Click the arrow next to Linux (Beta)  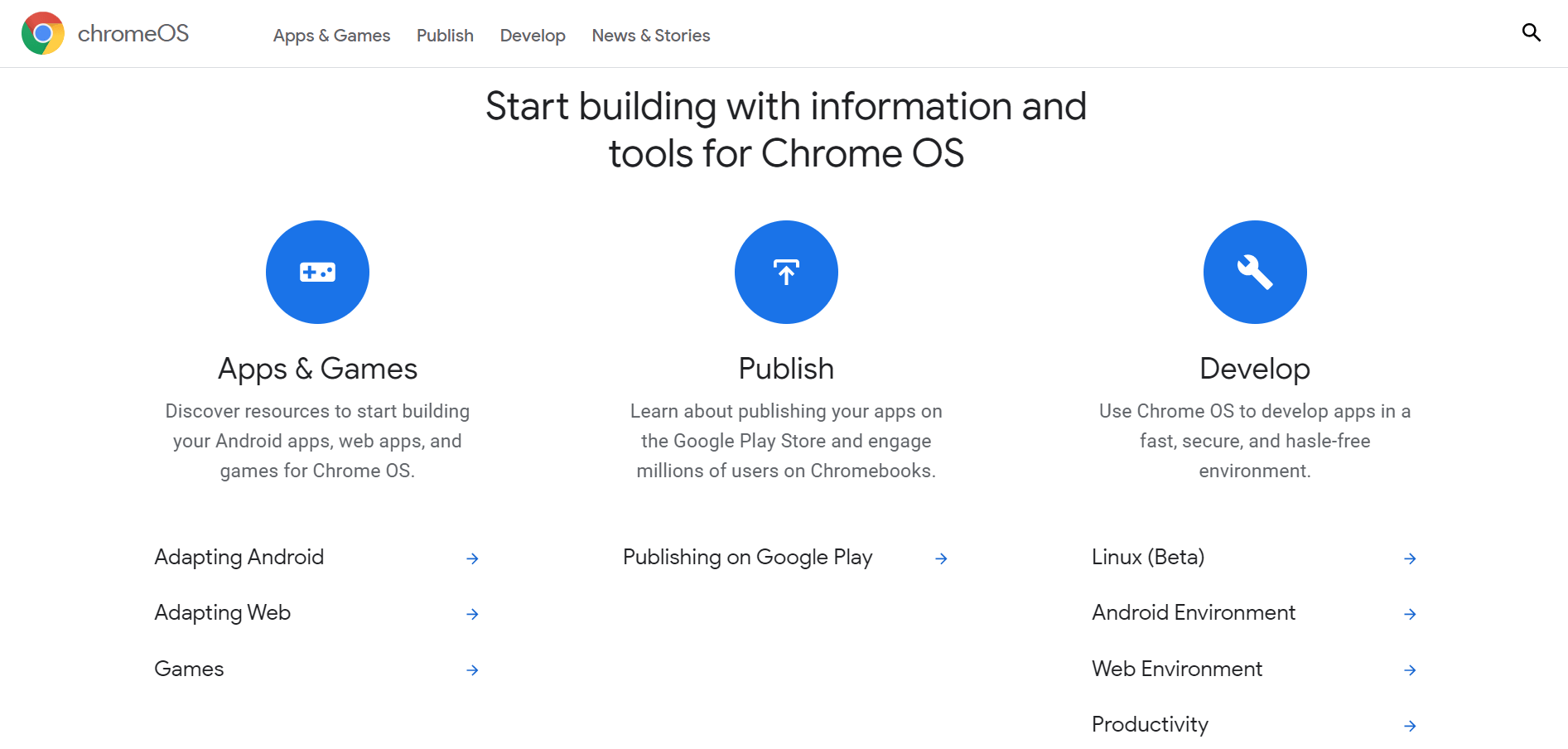[1410, 558]
